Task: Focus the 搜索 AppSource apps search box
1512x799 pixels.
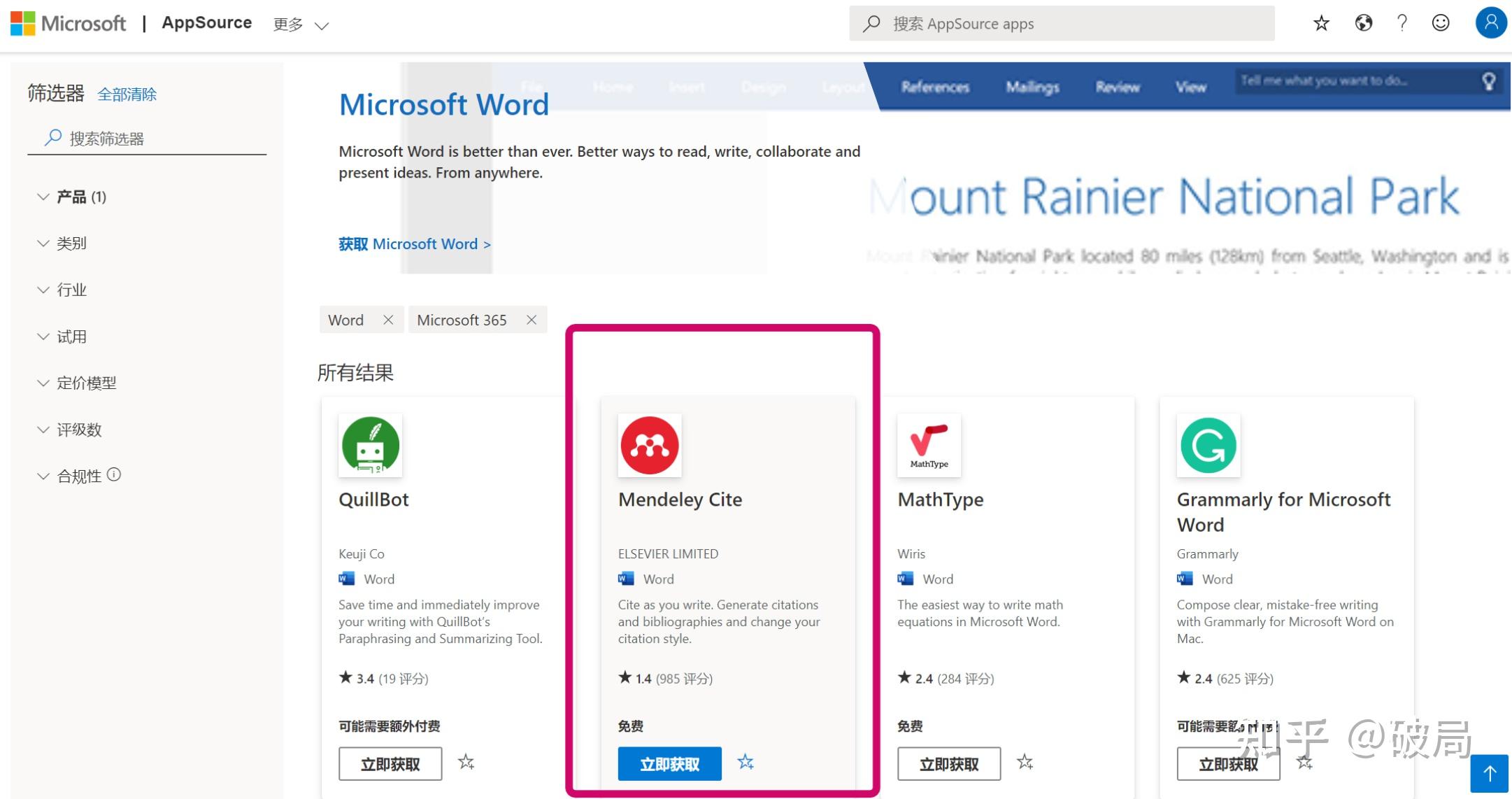Action: tap(1062, 24)
